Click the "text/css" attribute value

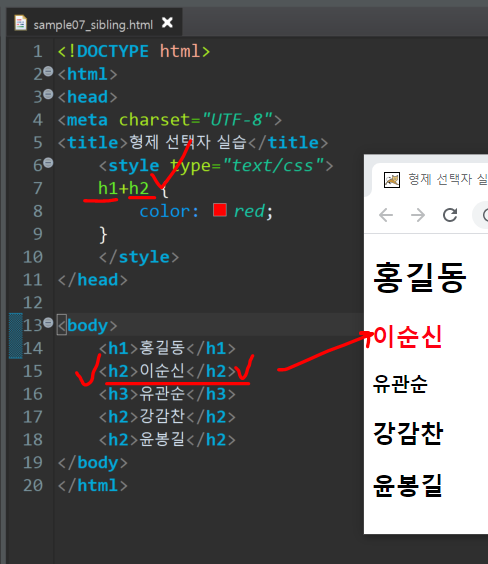click(273, 165)
